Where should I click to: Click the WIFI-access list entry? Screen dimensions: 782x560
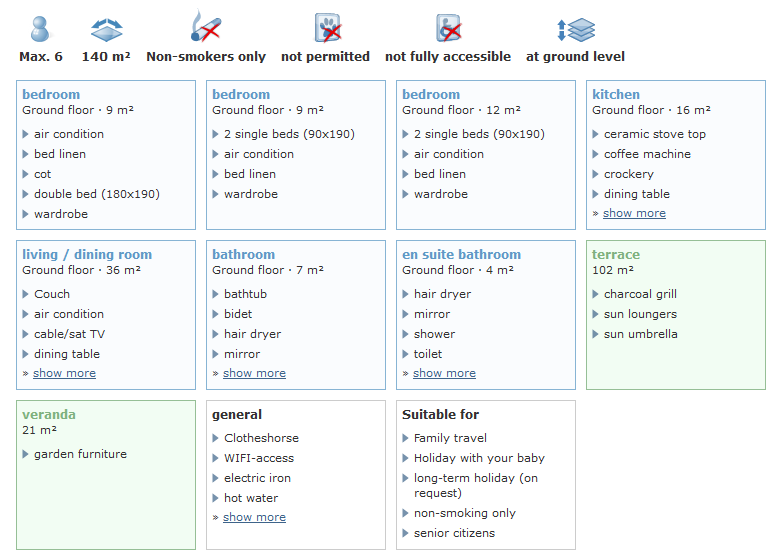click(259, 458)
